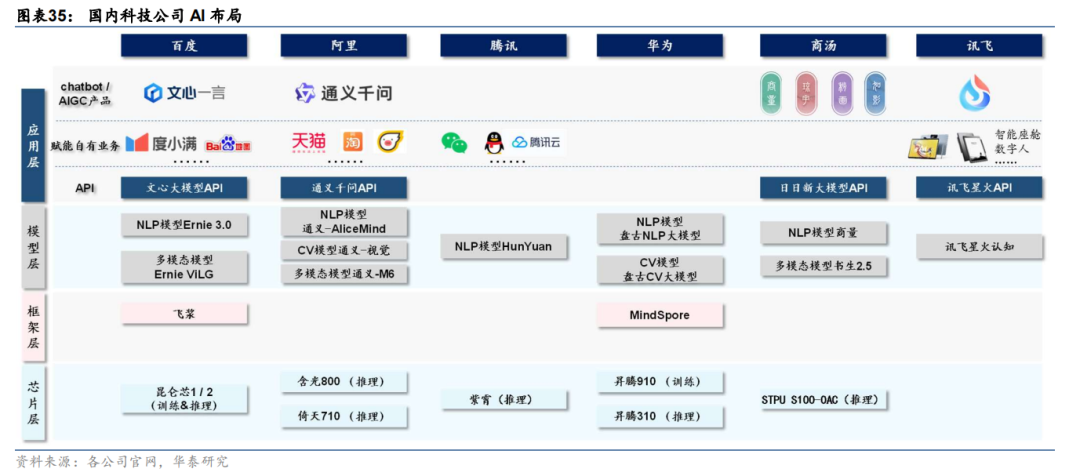Image resolution: width=1080 pixels, height=476 pixels.
Task: Click the 通义千问API box
Action: click(344, 187)
